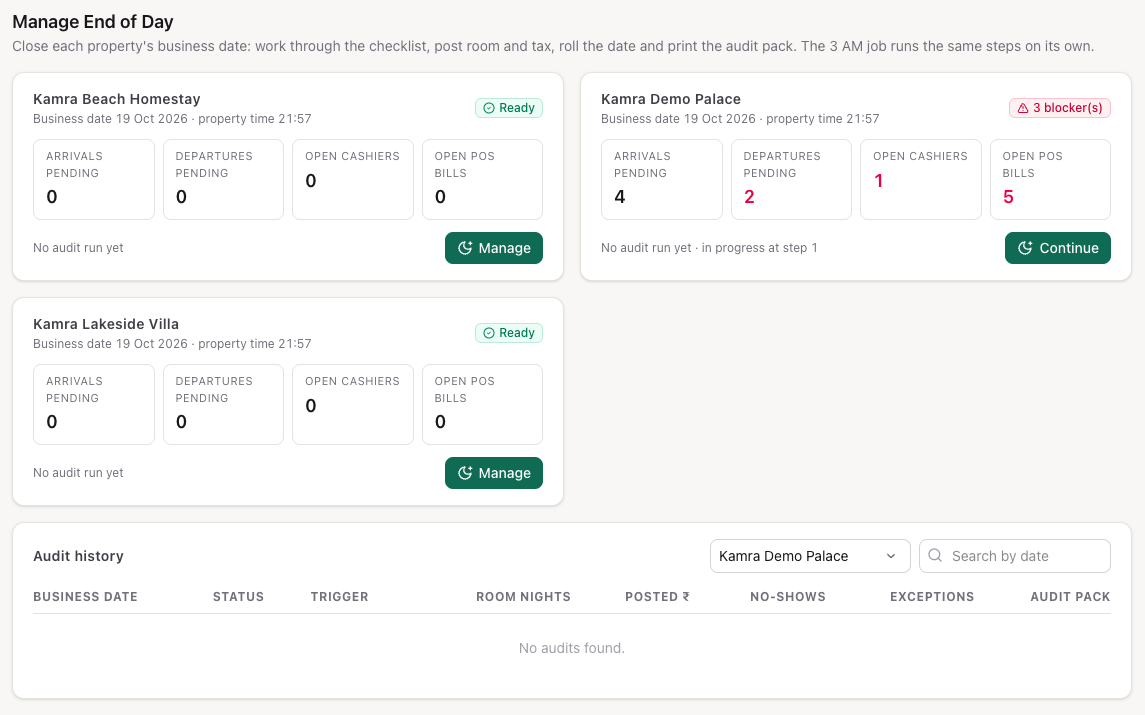The image size is (1145, 715).
Task: Open Manage for Kamra Beach Homestay
Action: pos(494,248)
